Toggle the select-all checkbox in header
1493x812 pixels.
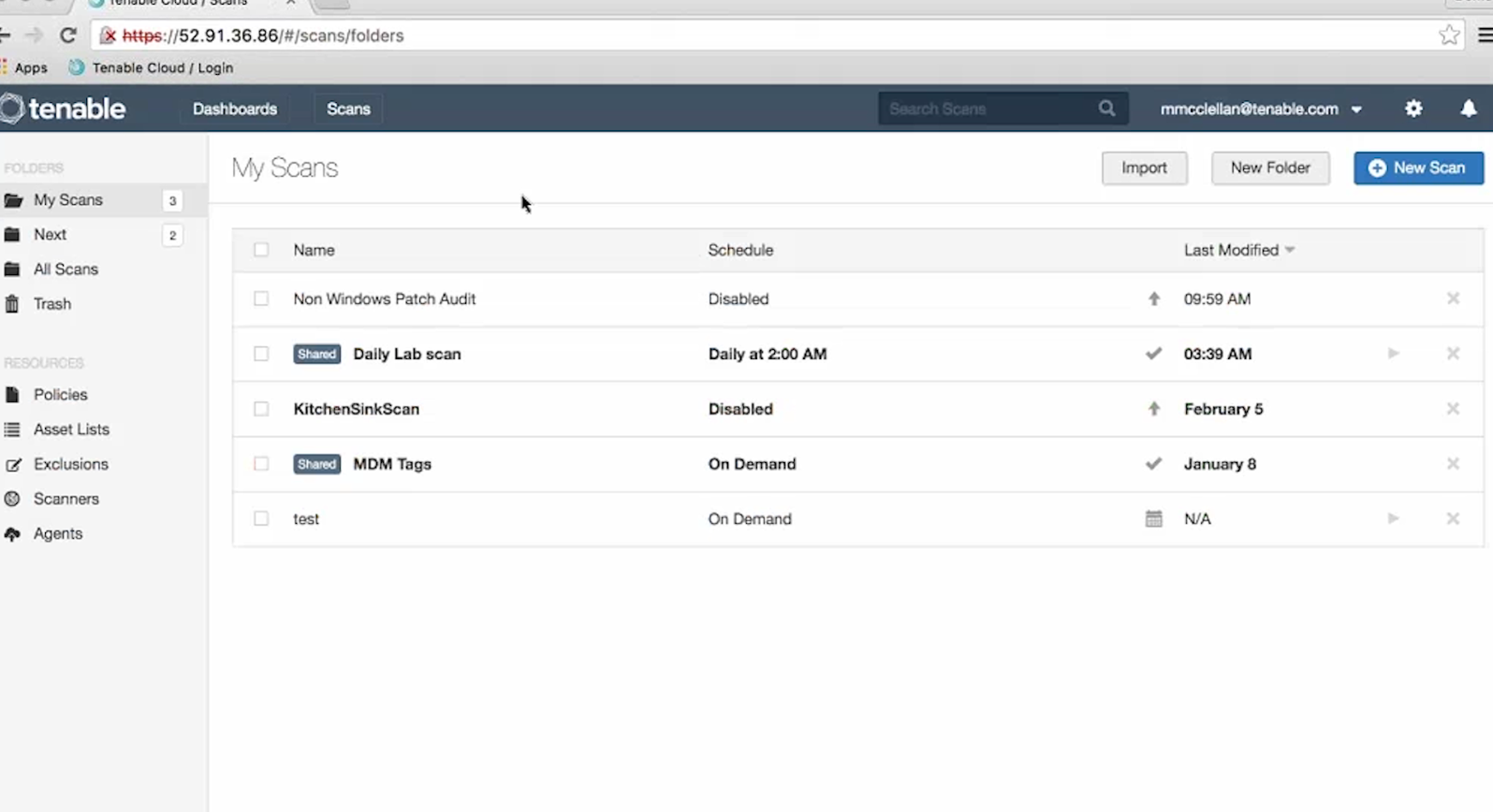(261, 250)
